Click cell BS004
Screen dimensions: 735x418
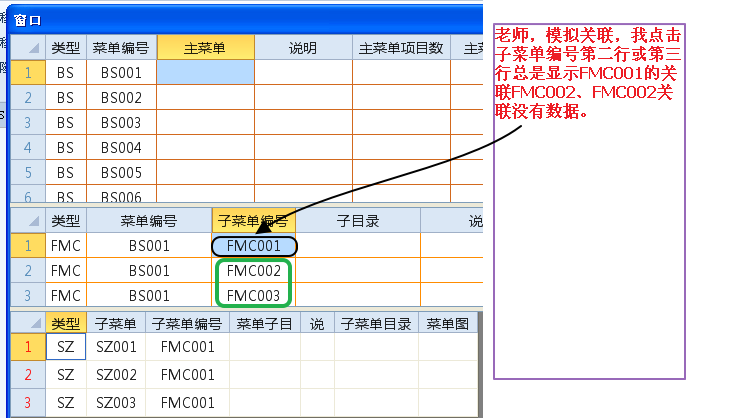[121, 148]
